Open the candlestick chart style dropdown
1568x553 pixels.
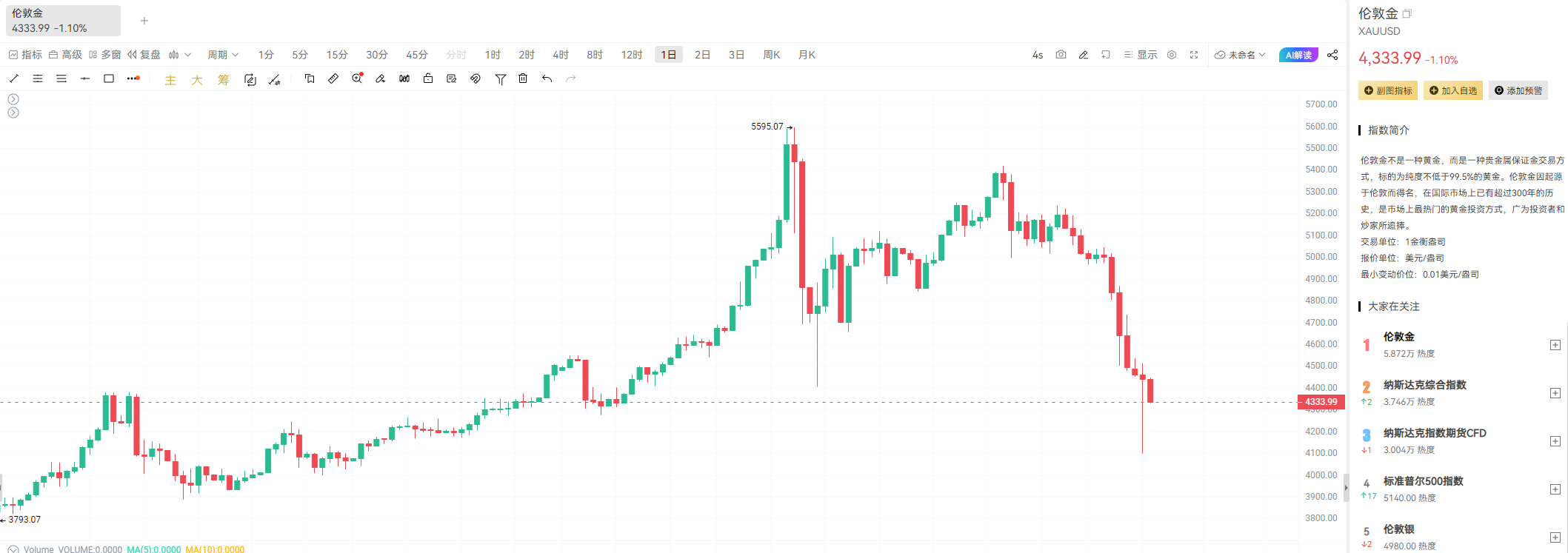(x=179, y=55)
